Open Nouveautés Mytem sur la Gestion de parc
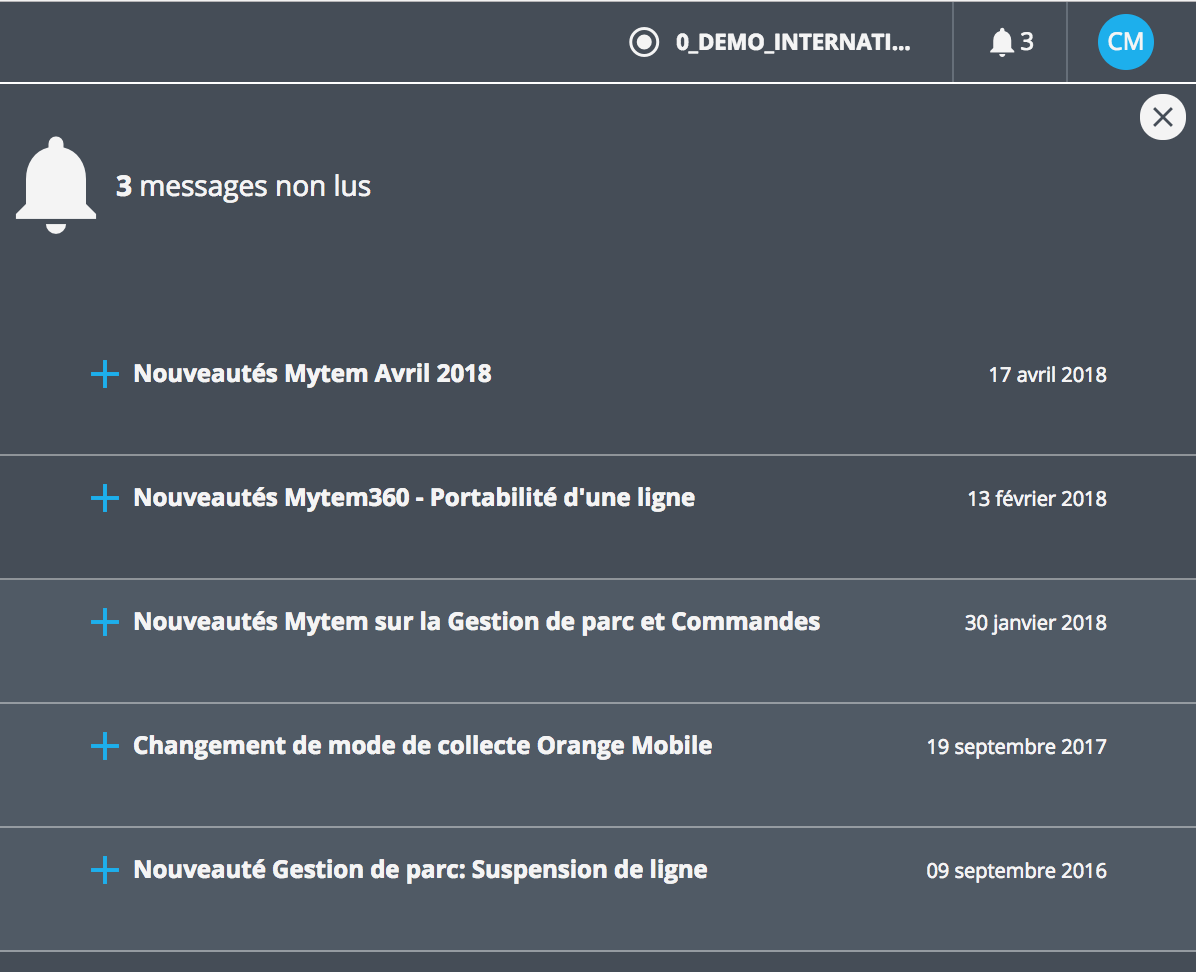Image resolution: width=1196 pixels, height=972 pixels. (x=477, y=622)
